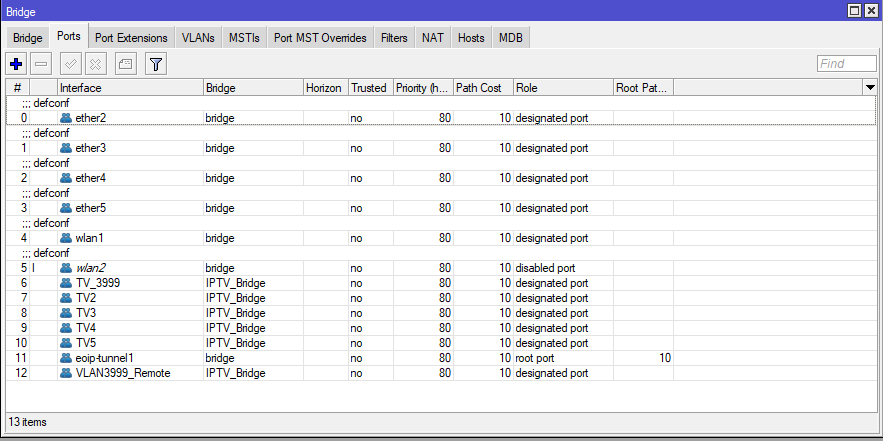Open the Port Extensions tab
This screenshot has width=883, height=441.
coord(131,38)
